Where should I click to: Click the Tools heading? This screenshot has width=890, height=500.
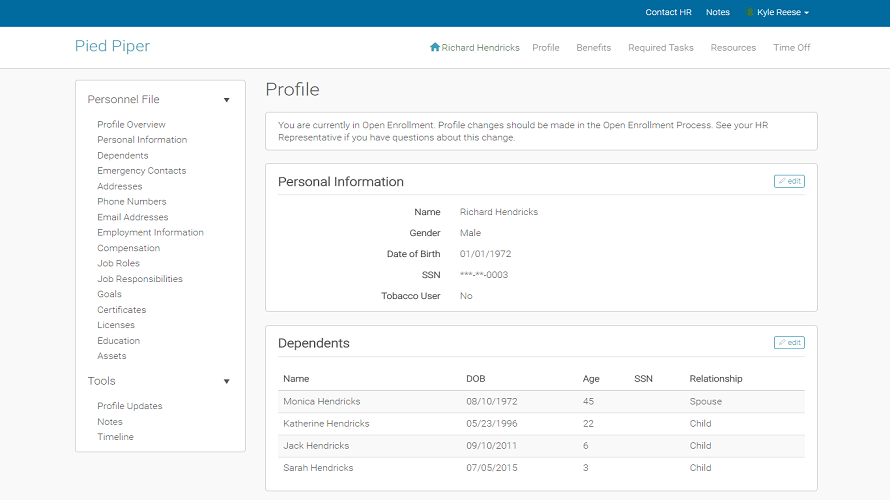101,381
